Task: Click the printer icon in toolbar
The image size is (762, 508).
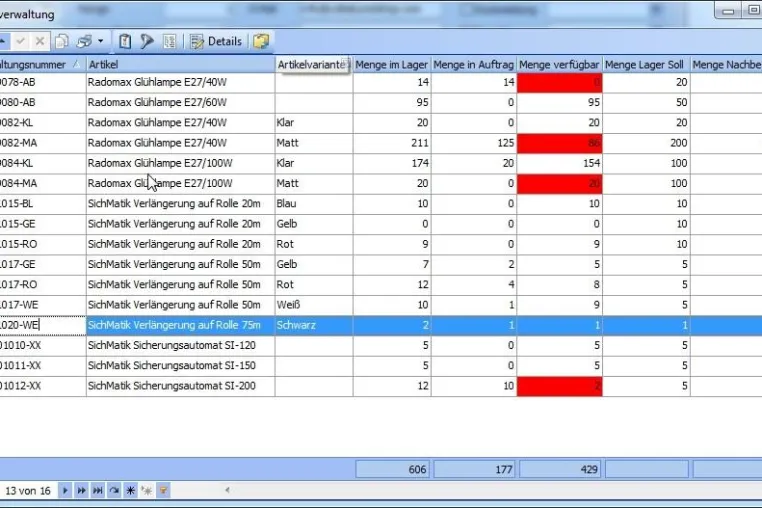Action: [84, 41]
